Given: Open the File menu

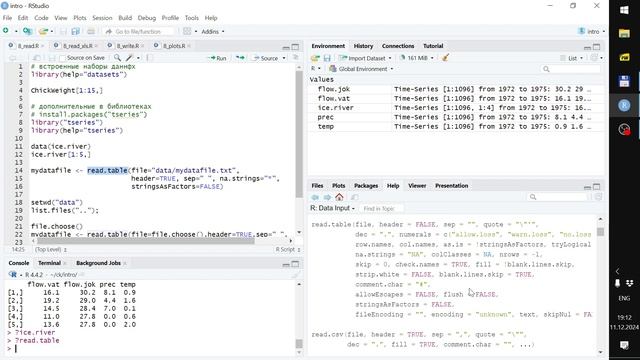Looking at the screenshot, I should (7, 18).
